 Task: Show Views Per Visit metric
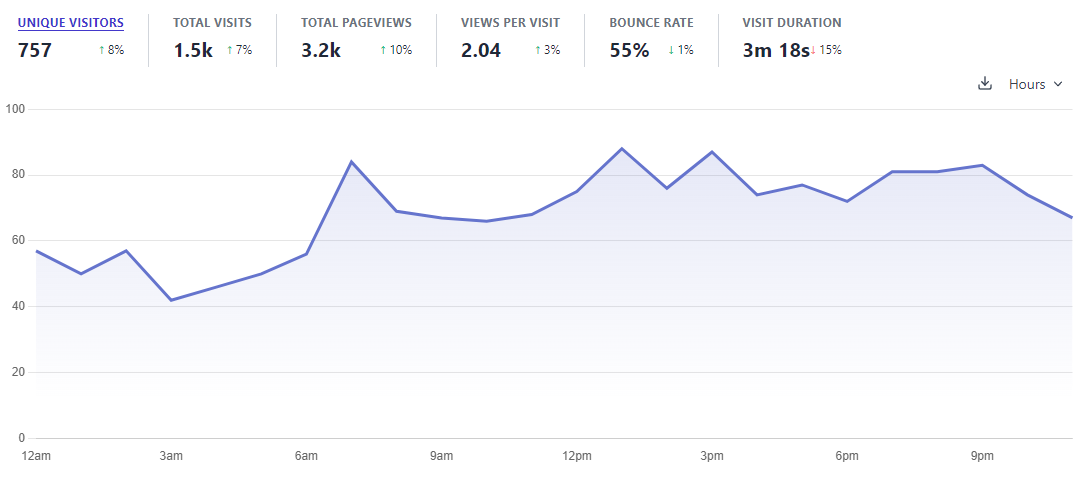coord(511,23)
